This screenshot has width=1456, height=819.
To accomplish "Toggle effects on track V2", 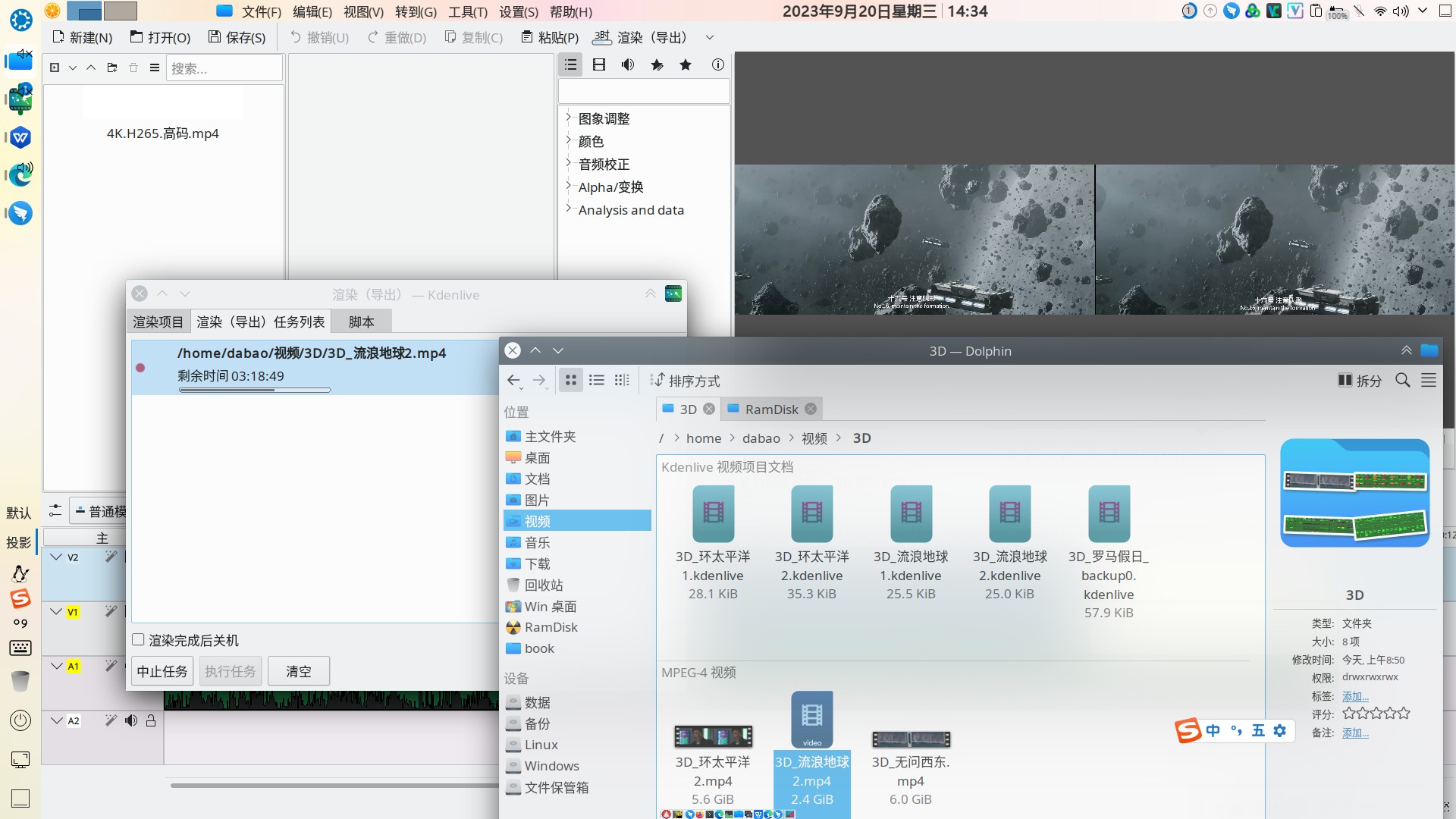I will 111,557.
